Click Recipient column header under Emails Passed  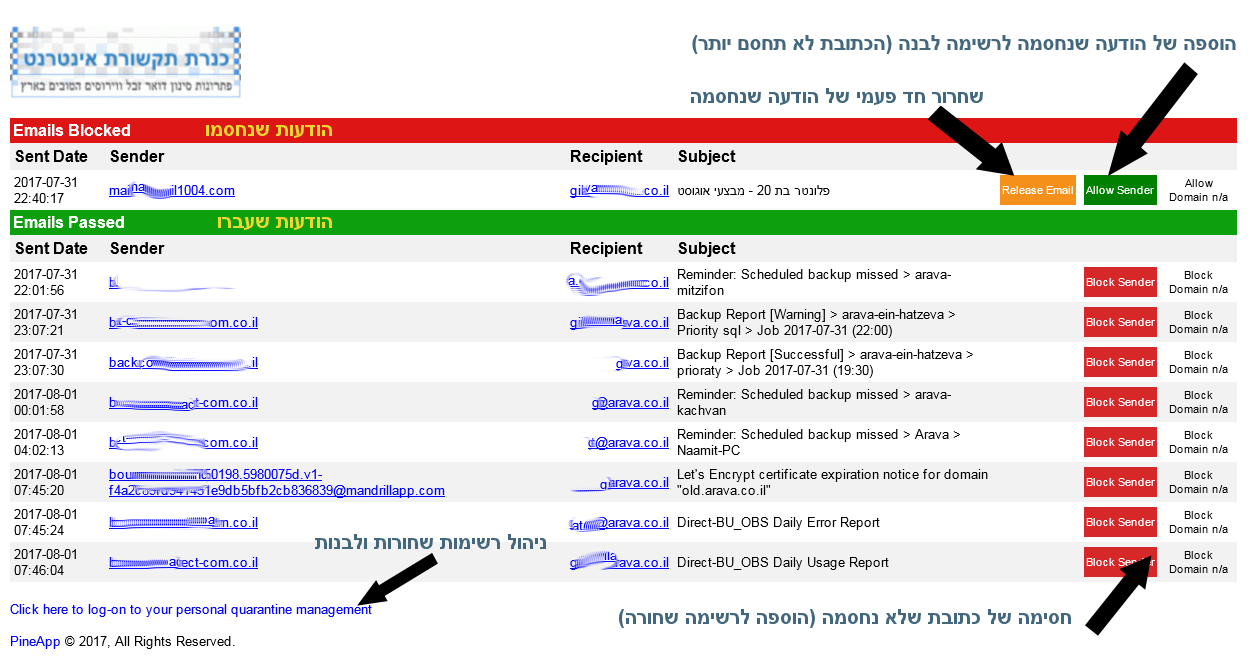click(606, 248)
